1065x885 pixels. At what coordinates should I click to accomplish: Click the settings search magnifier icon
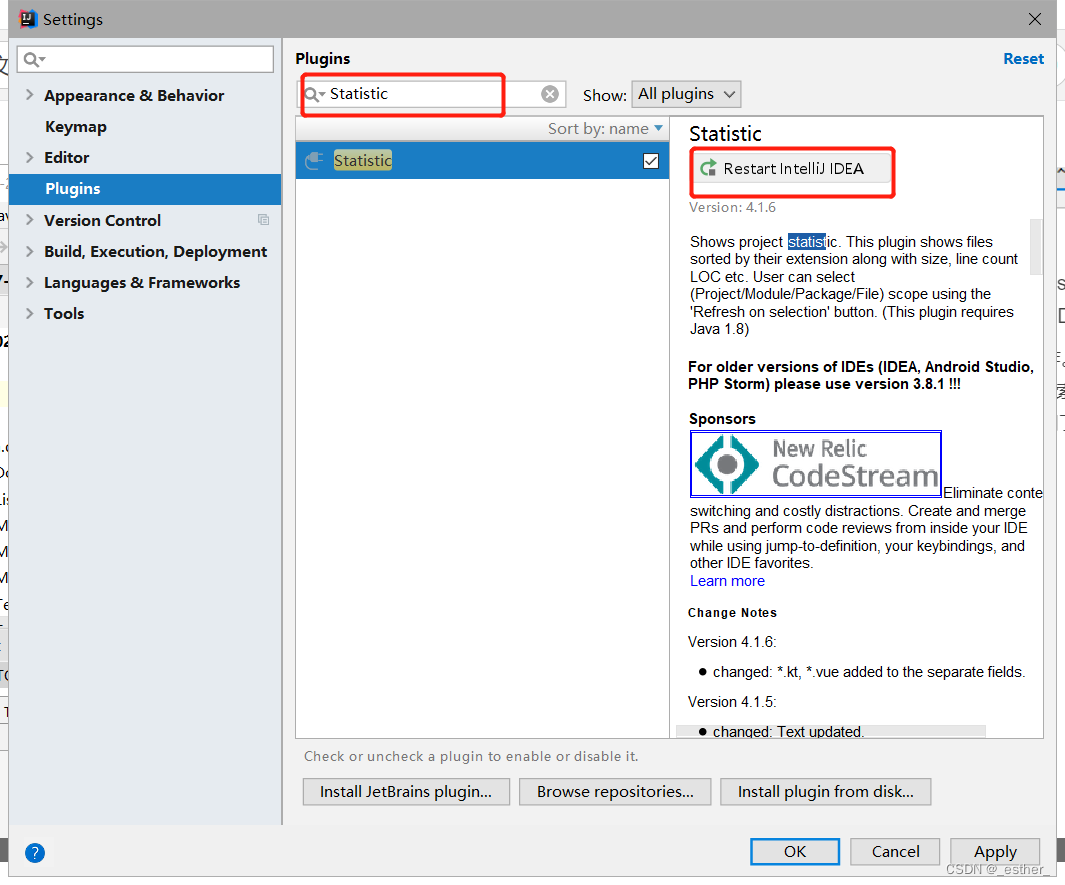(33, 60)
